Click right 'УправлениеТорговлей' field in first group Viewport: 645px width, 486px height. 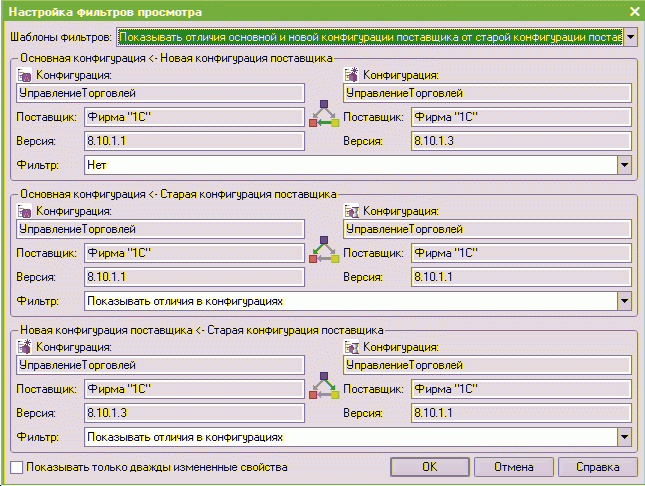coord(487,93)
